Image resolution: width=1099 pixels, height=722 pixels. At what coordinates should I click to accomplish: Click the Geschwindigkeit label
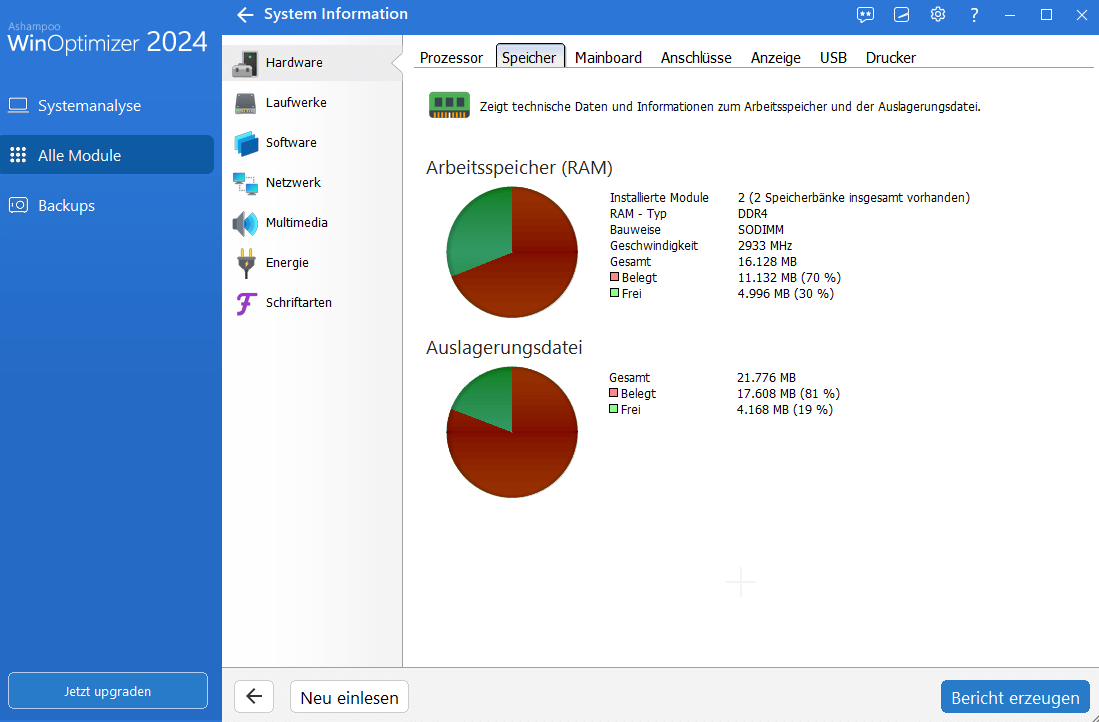pyautogui.click(x=654, y=246)
